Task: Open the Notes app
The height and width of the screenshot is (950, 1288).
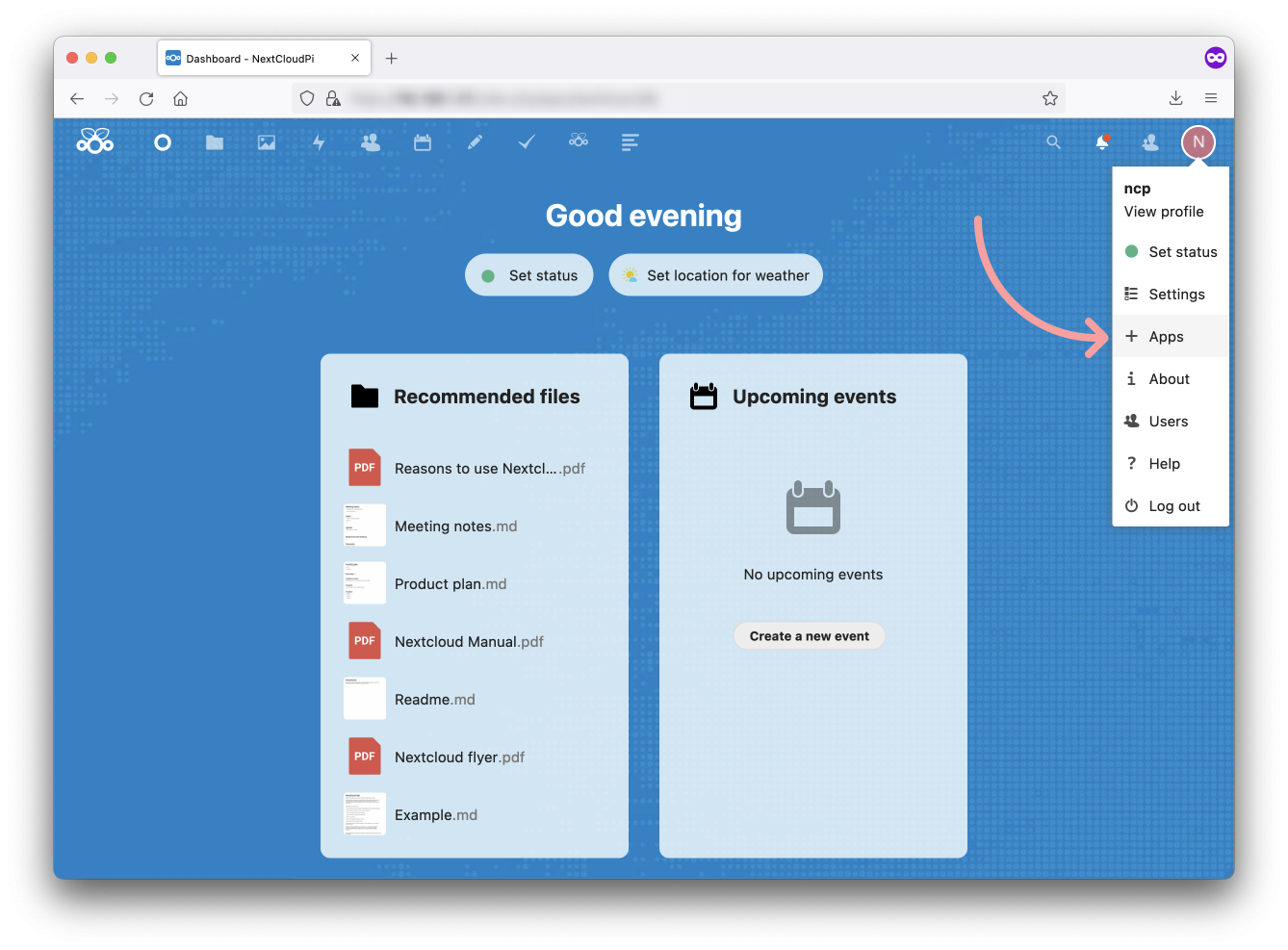Action: 474,141
